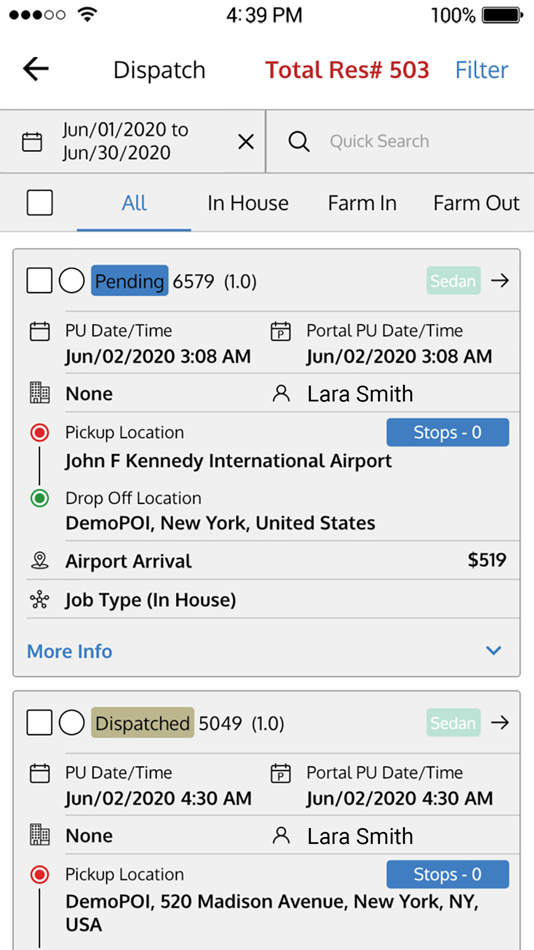Tap the Portal PU Date/Time icon on reservation 6579

pyautogui.click(x=281, y=332)
